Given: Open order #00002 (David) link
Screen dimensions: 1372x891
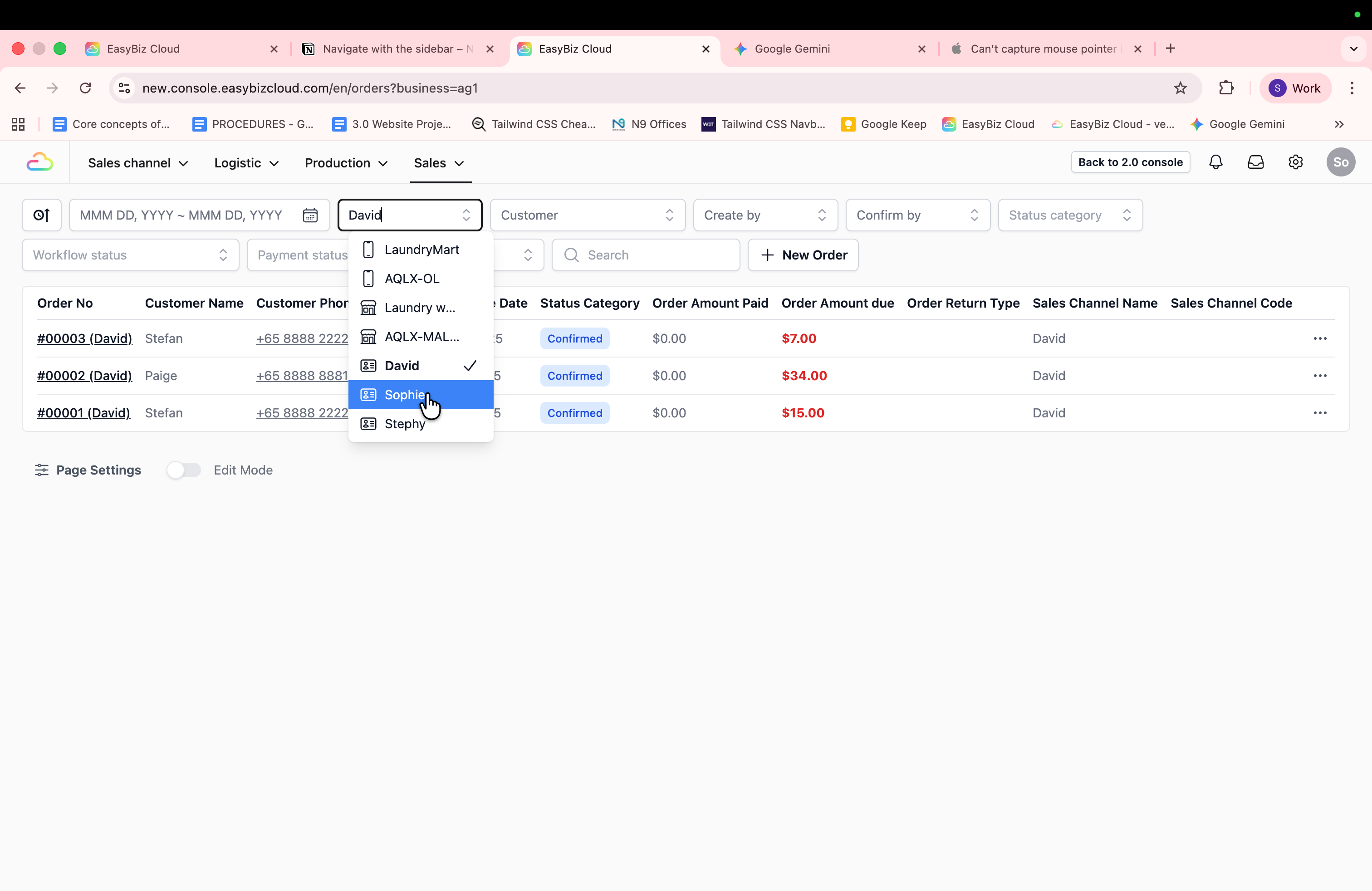Looking at the screenshot, I should [x=84, y=376].
